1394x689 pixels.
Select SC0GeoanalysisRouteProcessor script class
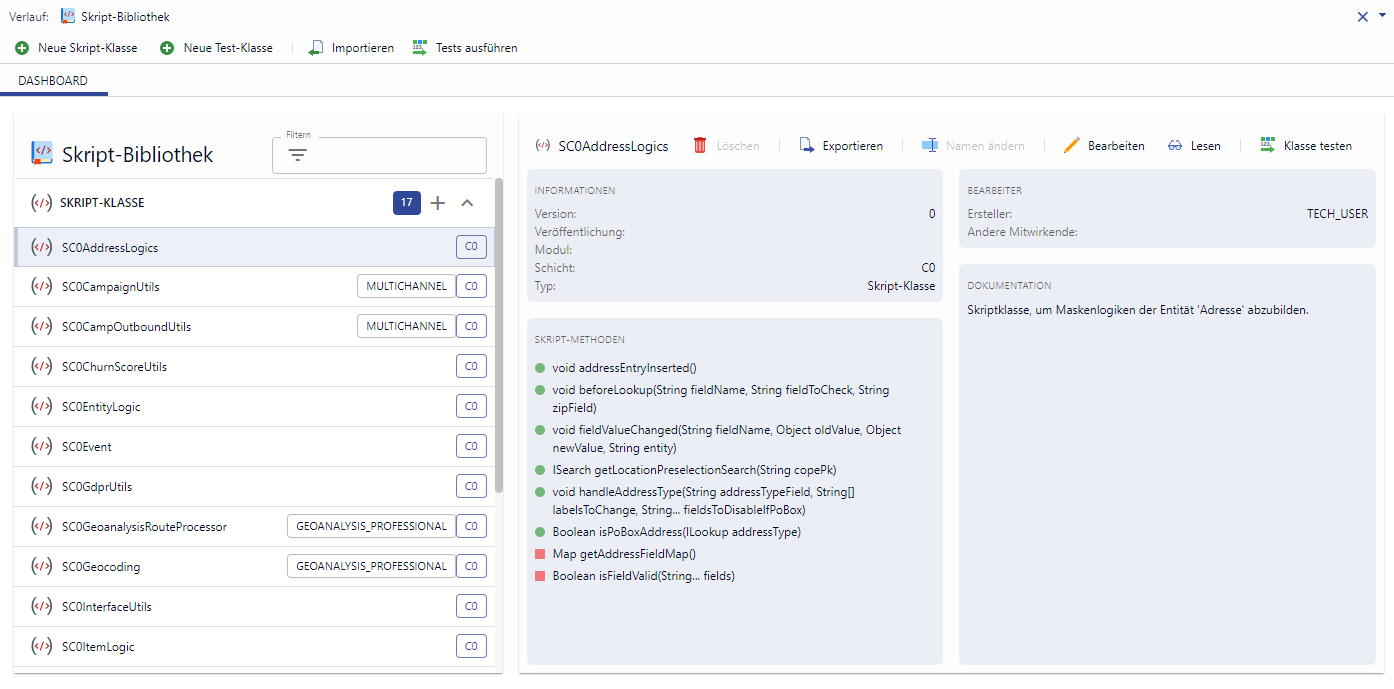144,527
